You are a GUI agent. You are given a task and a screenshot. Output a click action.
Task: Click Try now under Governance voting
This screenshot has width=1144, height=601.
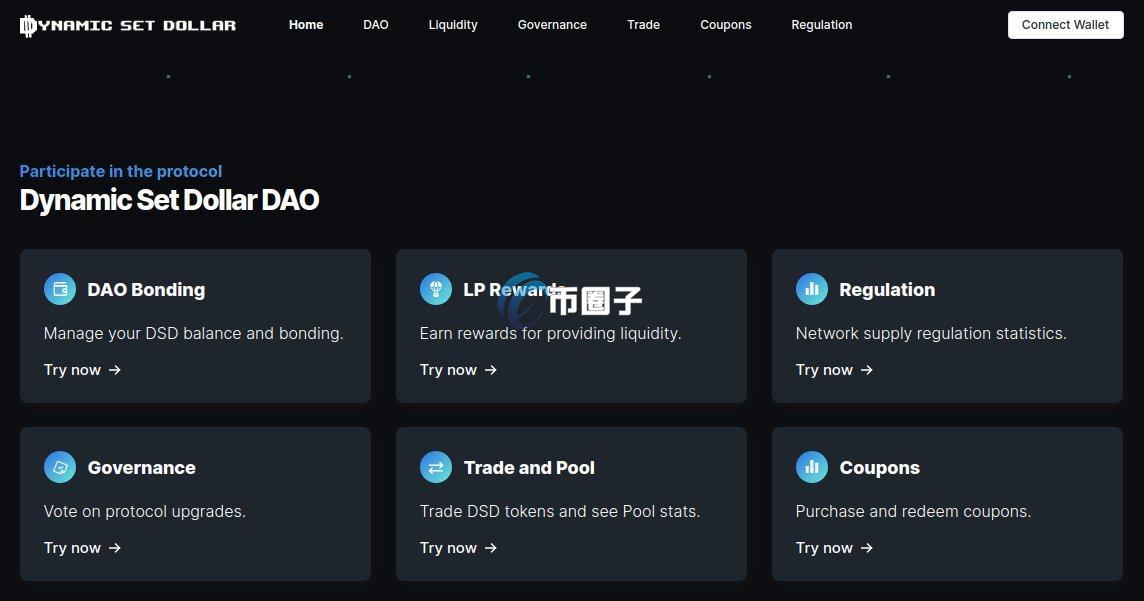[x=72, y=548]
